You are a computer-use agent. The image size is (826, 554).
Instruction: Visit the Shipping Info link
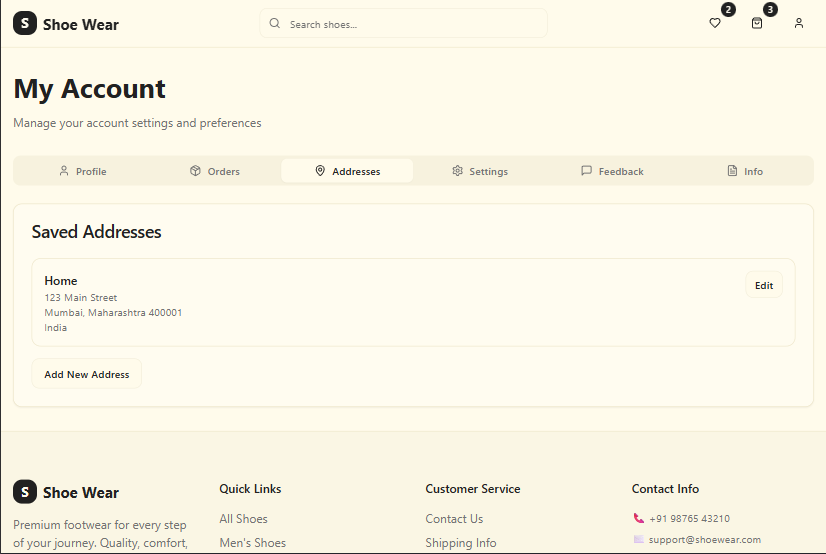pos(460,543)
